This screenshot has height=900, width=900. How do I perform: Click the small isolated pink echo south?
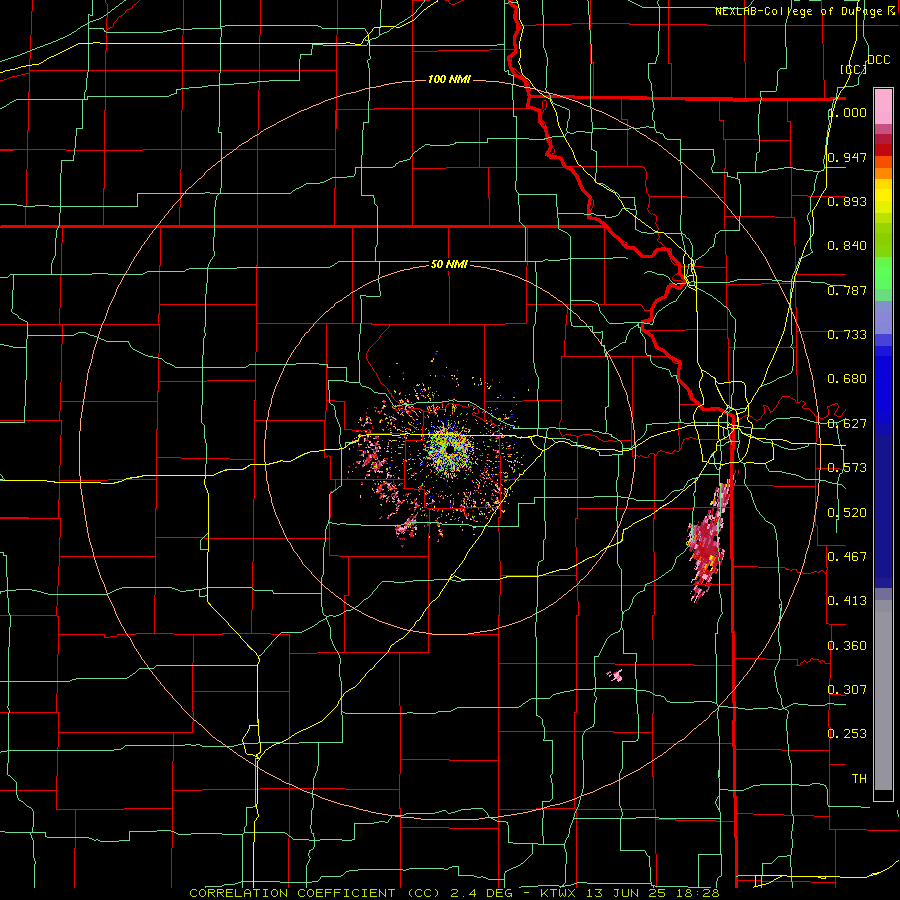click(615, 675)
